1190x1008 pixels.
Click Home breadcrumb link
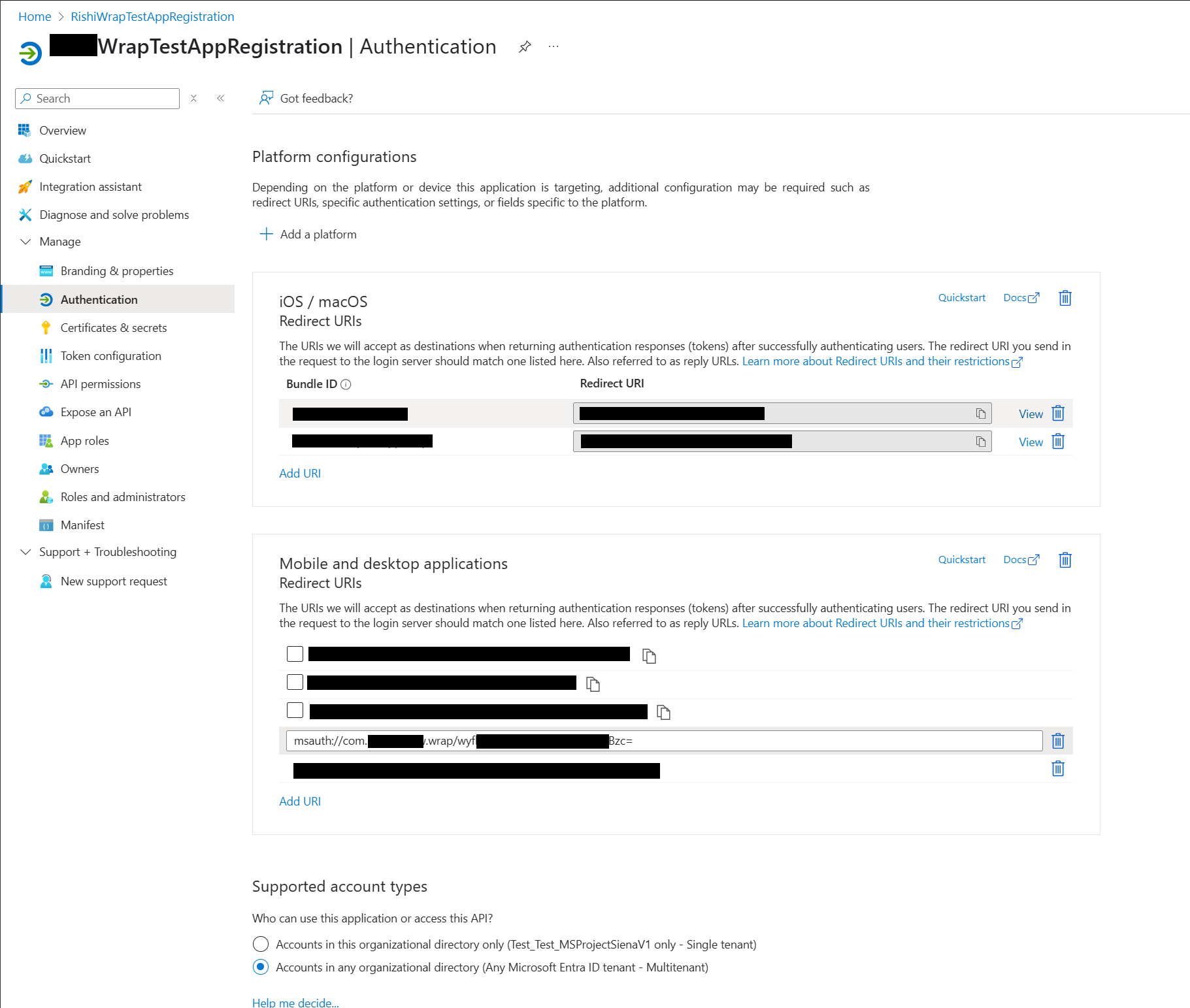tap(35, 16)
